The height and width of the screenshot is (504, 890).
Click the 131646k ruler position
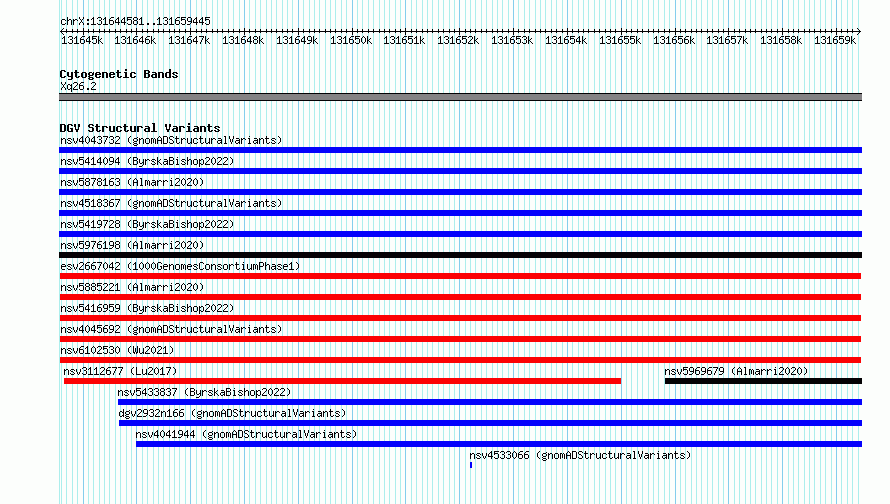click(135, 40)
